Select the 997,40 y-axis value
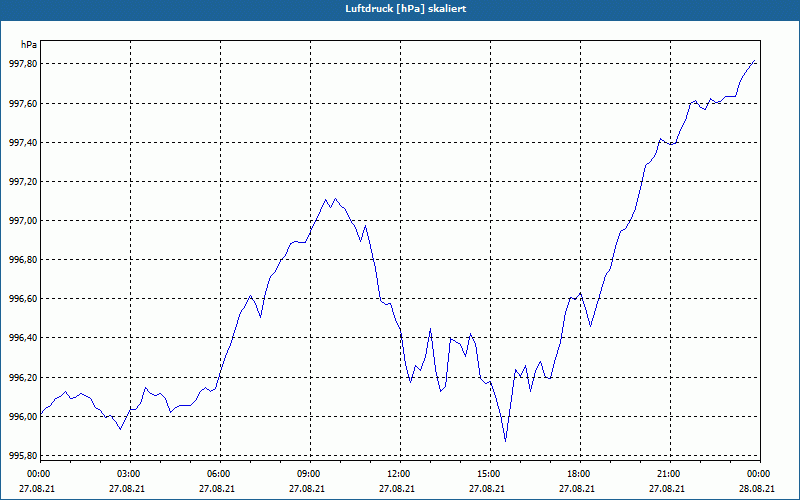The image size is (800, 500). 23,143
